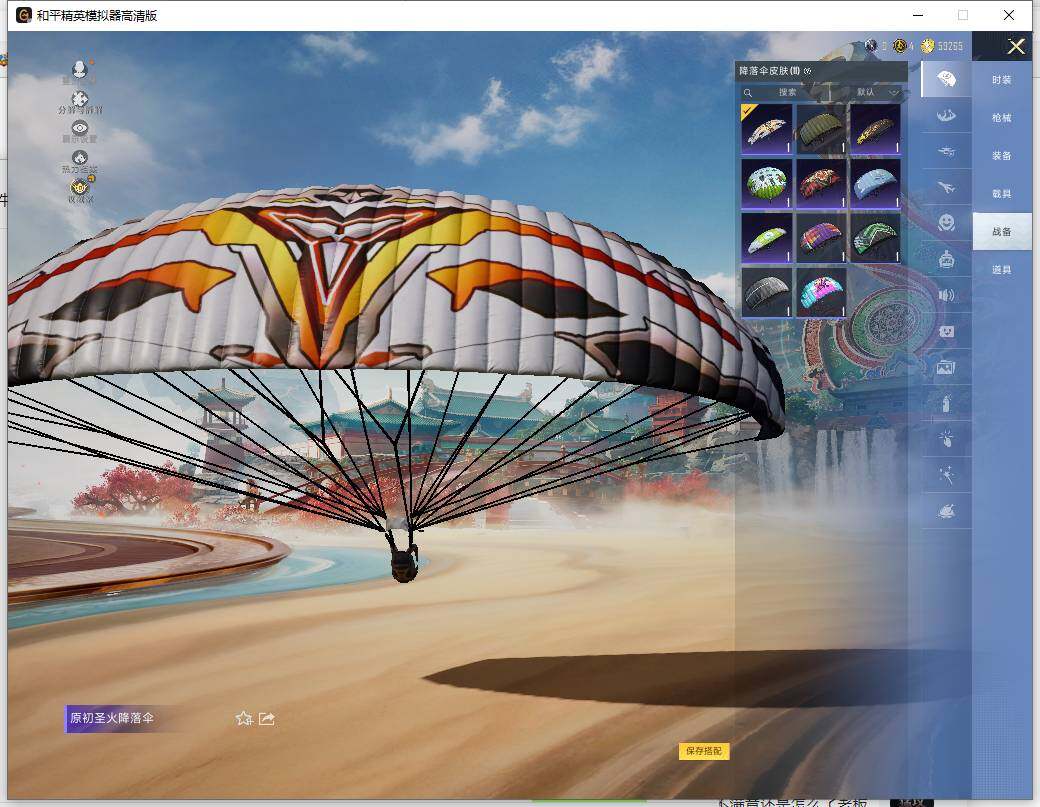Open the picture gallery category icon
This screenshot has width=1040, height=807.
pyautogui.click(x=946, y=367)
